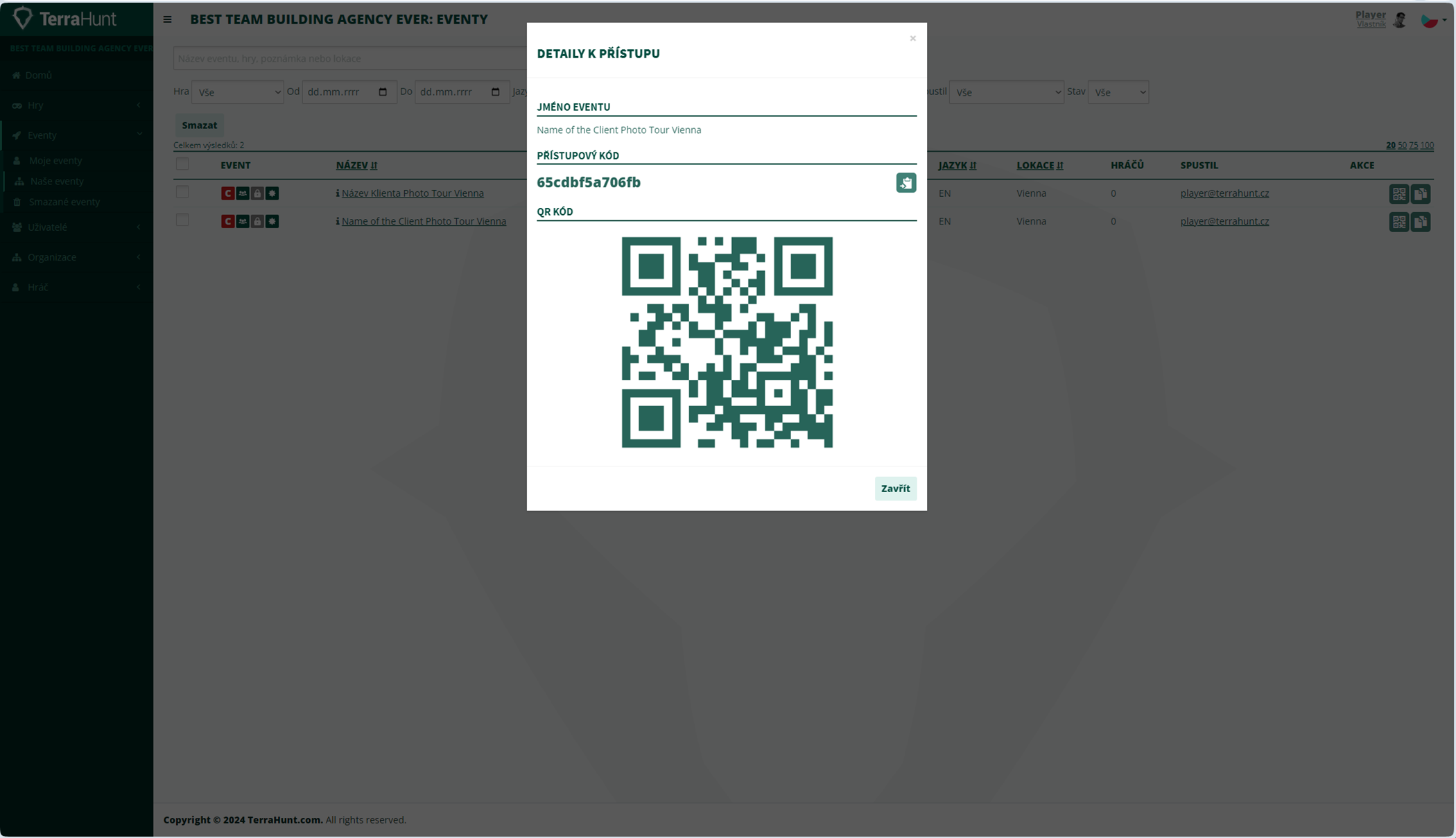The height and width of the screenshot is (838, 1456).
Task: Open the Spustil filter dropdown
Action: pyautogui.click(x=1006, y=92)
